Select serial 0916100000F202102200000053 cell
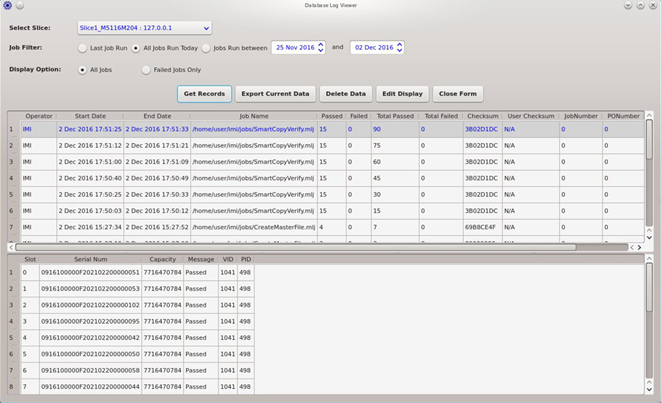The image size is (661, 403). point(90,289)
